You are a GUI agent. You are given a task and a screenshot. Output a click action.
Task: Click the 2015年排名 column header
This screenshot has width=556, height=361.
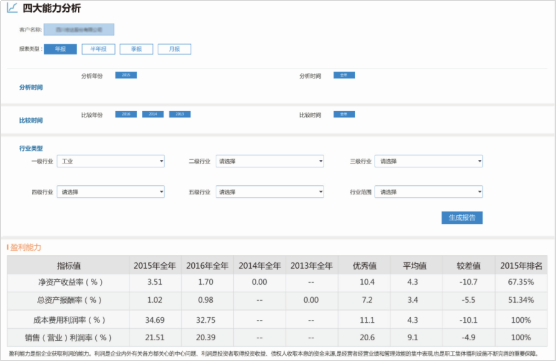click(521, 266)
